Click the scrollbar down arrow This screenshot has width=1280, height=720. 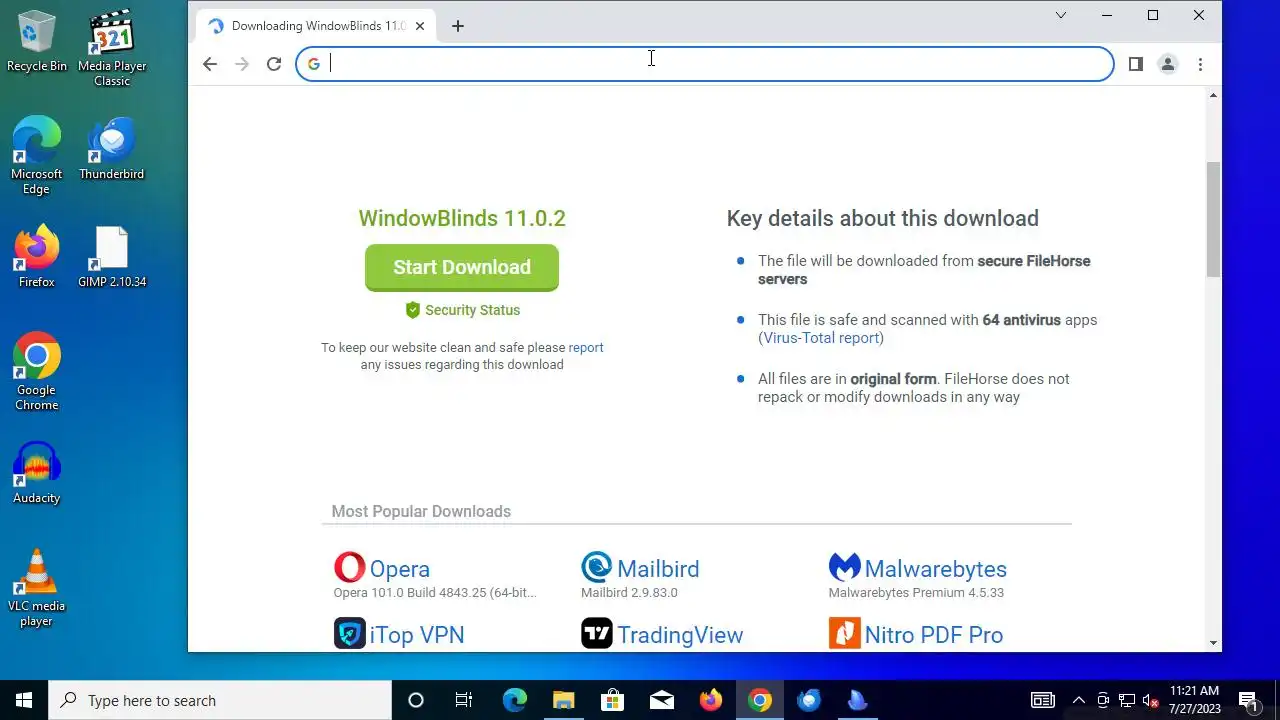click(1214, 643)
